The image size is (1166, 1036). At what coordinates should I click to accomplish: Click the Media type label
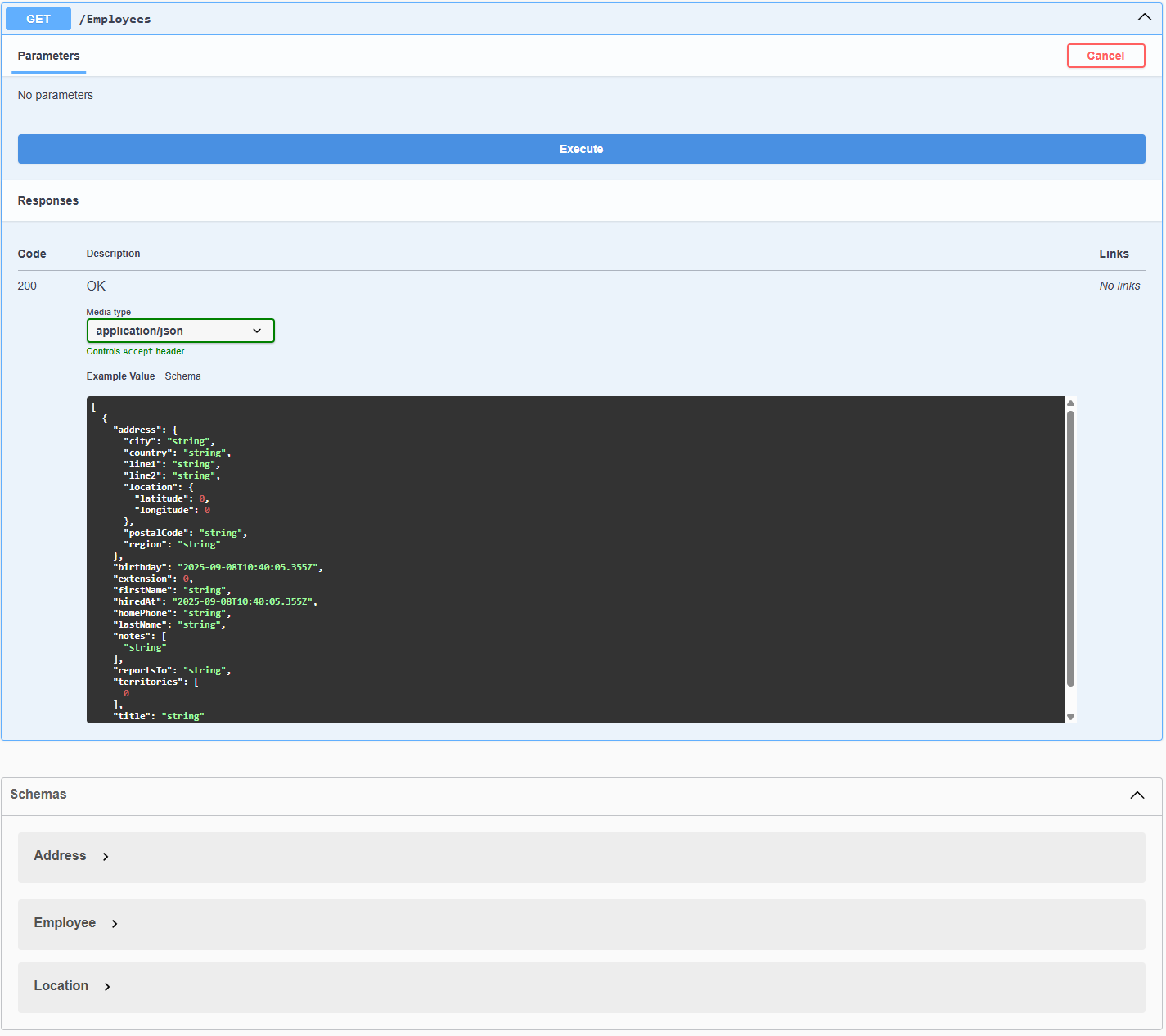(109, 312)
